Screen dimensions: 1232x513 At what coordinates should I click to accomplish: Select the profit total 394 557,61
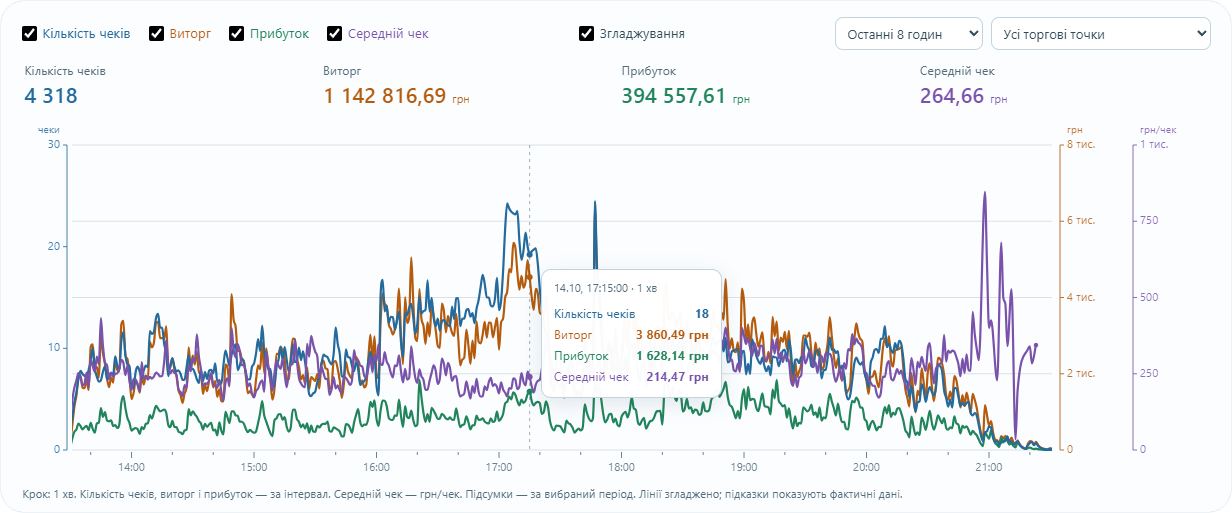tap(674, 97)
